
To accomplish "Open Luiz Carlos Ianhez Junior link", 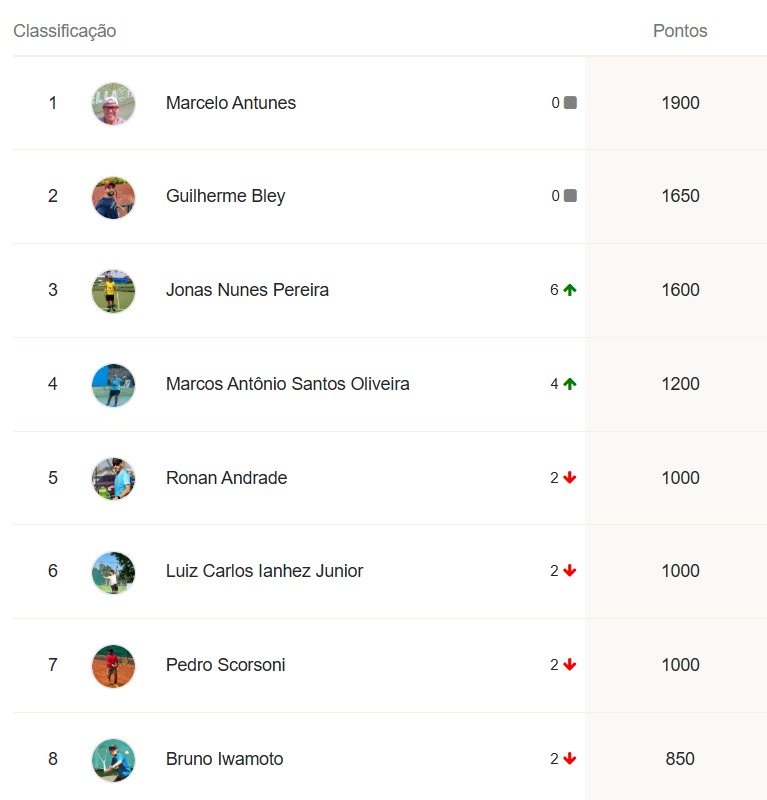I will (x=264, y=571).
